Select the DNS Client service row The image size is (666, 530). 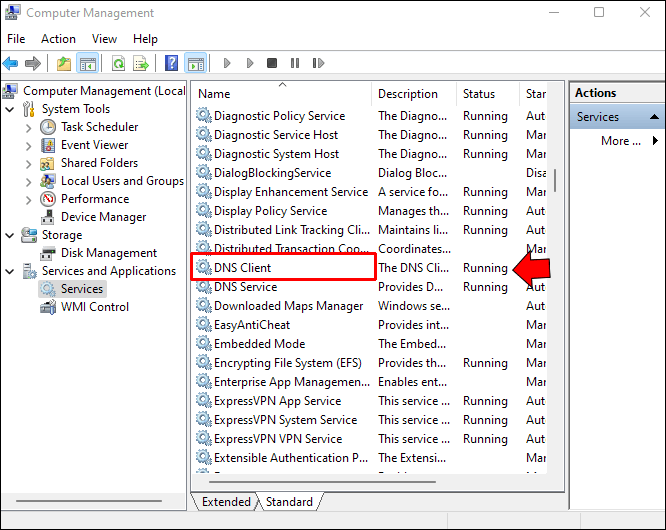tap(242, 268)
